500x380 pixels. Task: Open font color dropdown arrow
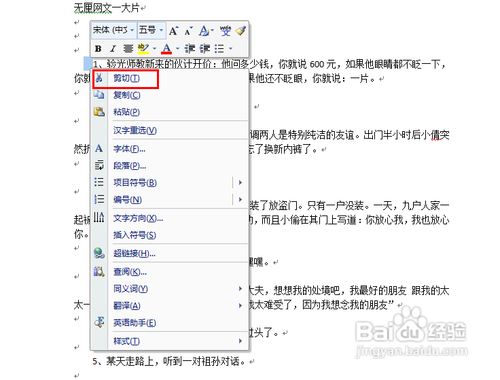pyautogui.click(x=177, y=49)
